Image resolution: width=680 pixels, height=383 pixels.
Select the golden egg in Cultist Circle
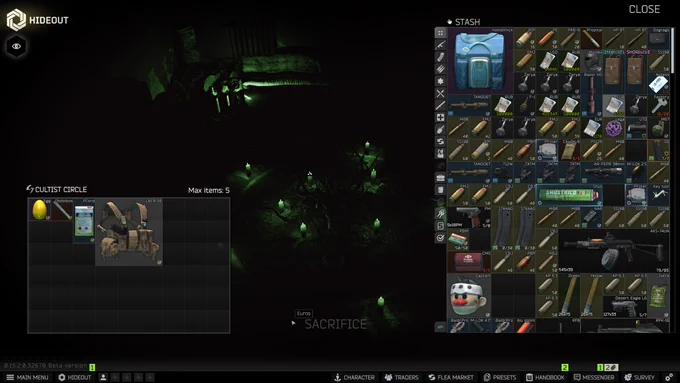[39, 210]
